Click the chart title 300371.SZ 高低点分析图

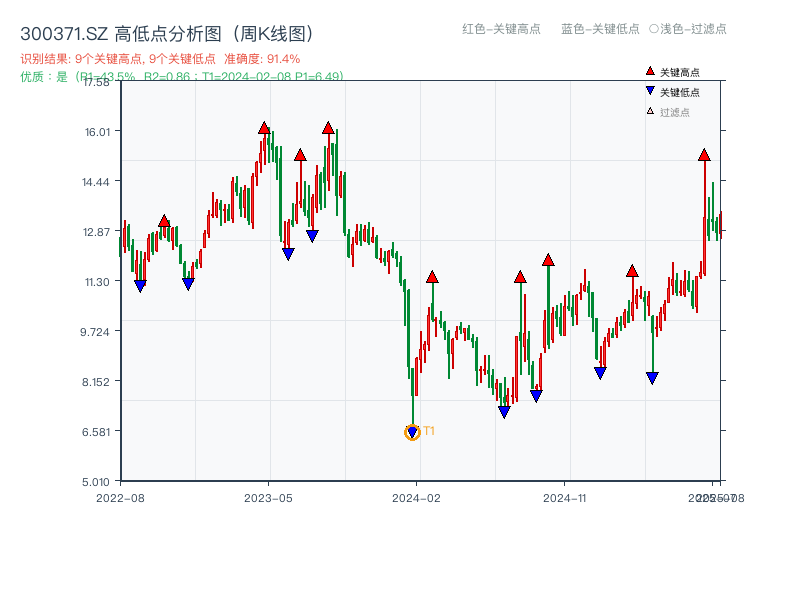(168, 34)
